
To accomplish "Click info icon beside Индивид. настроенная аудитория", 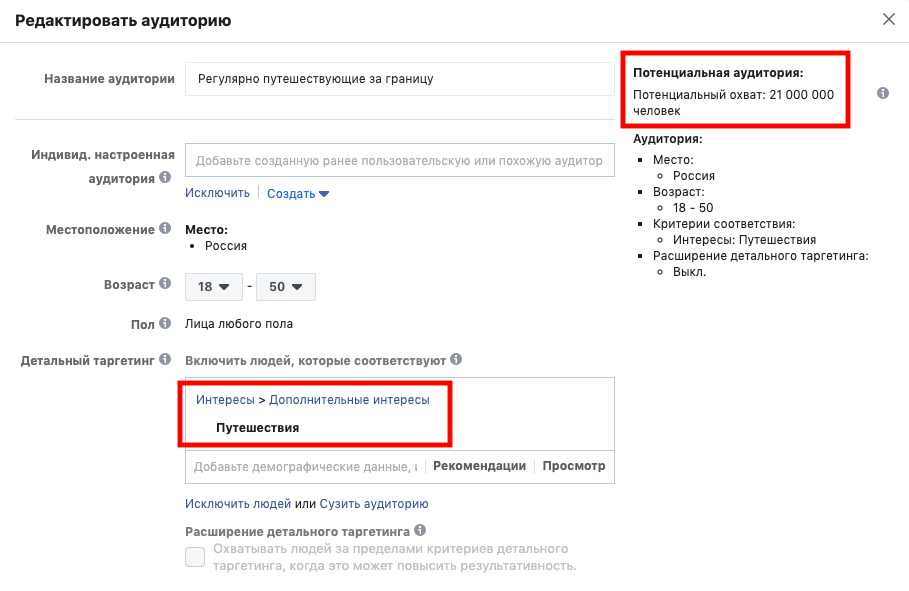I will pos(165,177).
